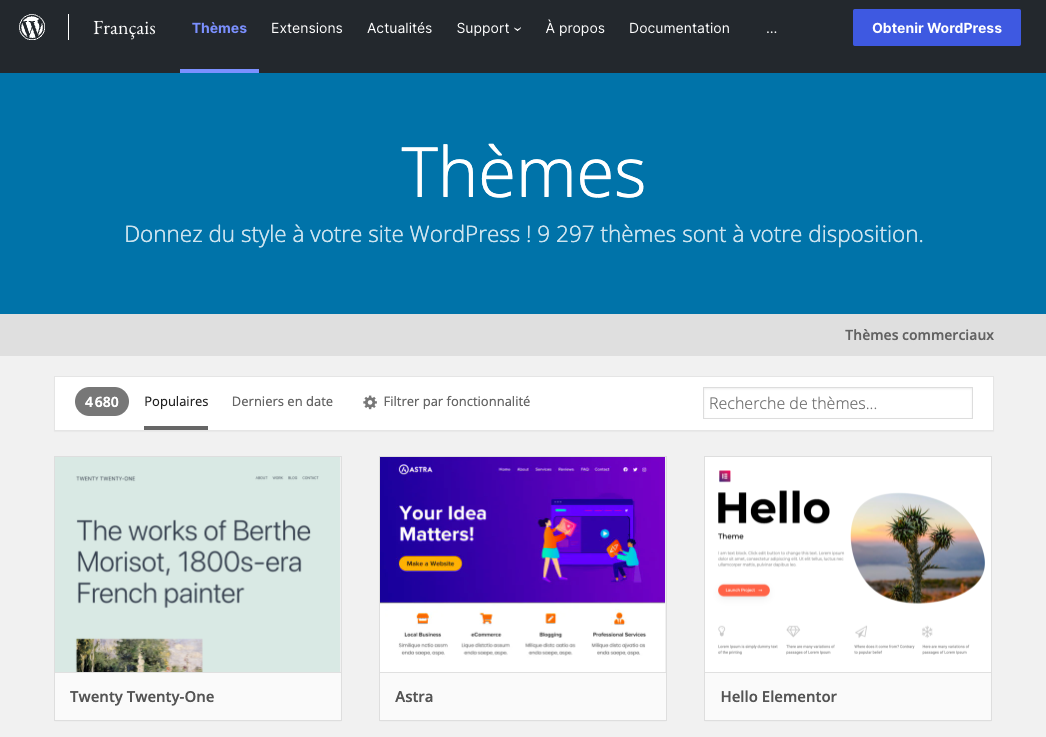Click the Twenty Twenty-One theme title
The height and width of the screenshot is (737, 1046).
(142, 696)
